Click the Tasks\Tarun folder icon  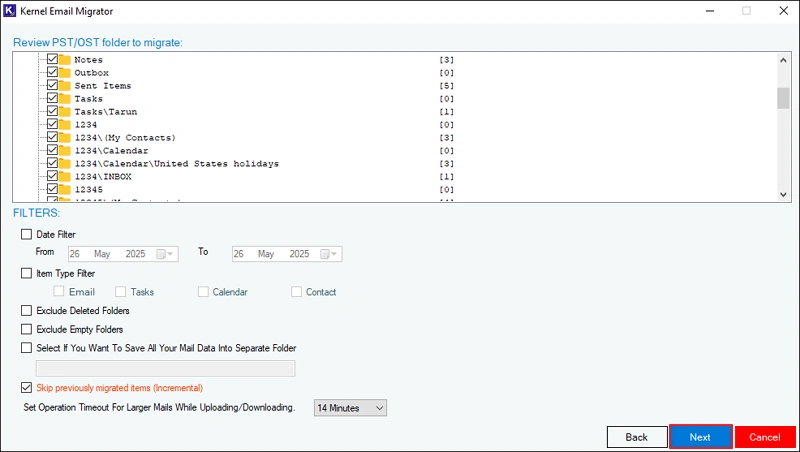pos(64,111)
